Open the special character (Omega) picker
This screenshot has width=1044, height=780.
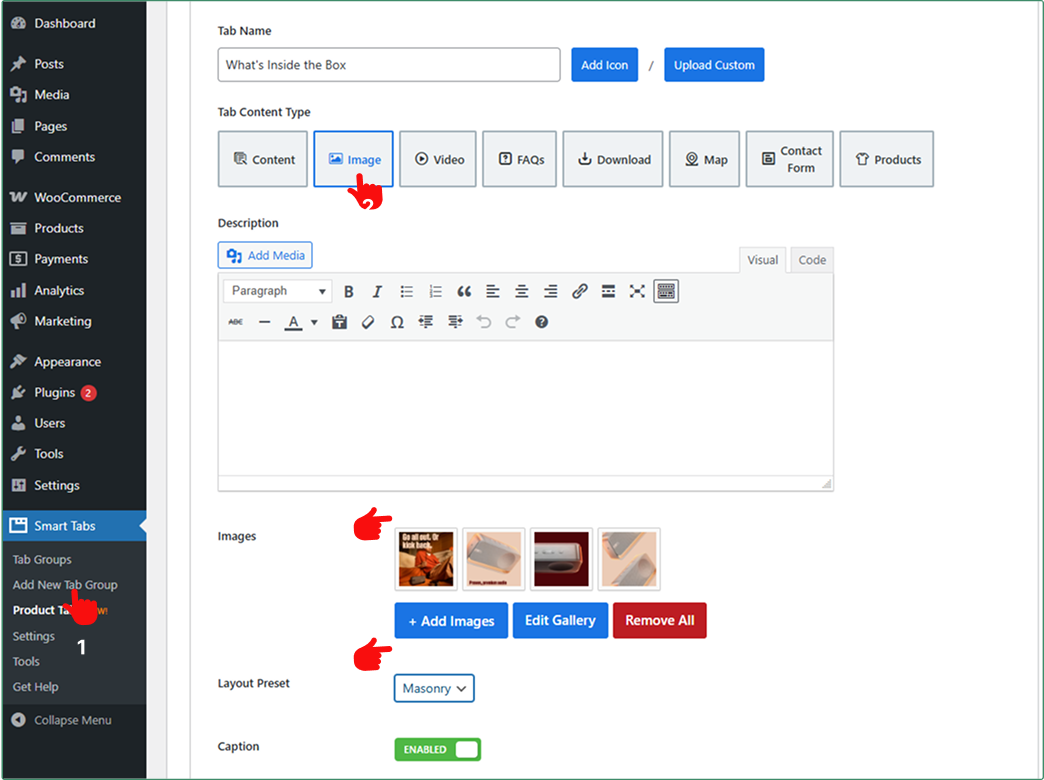397,322
